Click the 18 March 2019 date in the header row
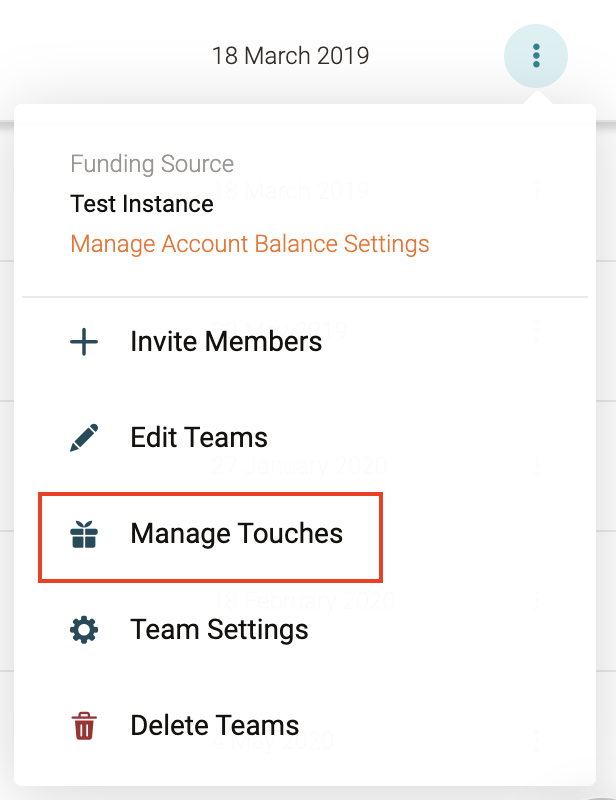 pos(290,56)
